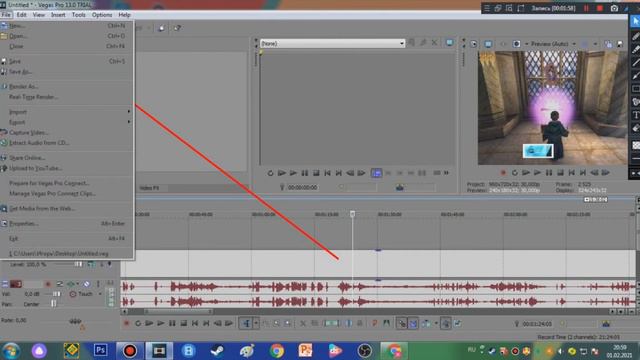Pause the video preview playback
The image size is (640, 360).
tap(549, 173)
